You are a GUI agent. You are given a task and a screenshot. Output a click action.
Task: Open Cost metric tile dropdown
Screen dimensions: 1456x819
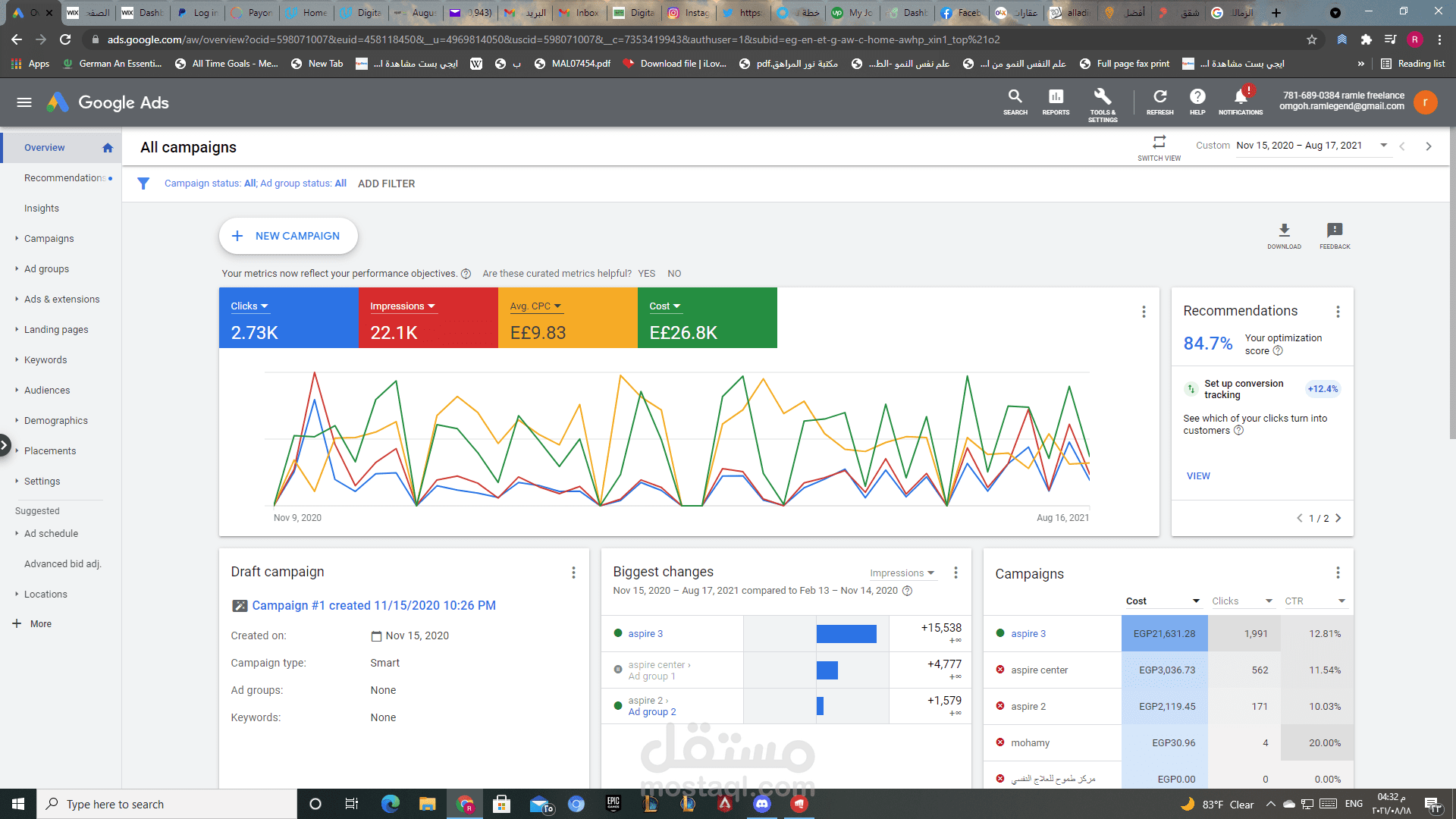(x=665, y=306)
